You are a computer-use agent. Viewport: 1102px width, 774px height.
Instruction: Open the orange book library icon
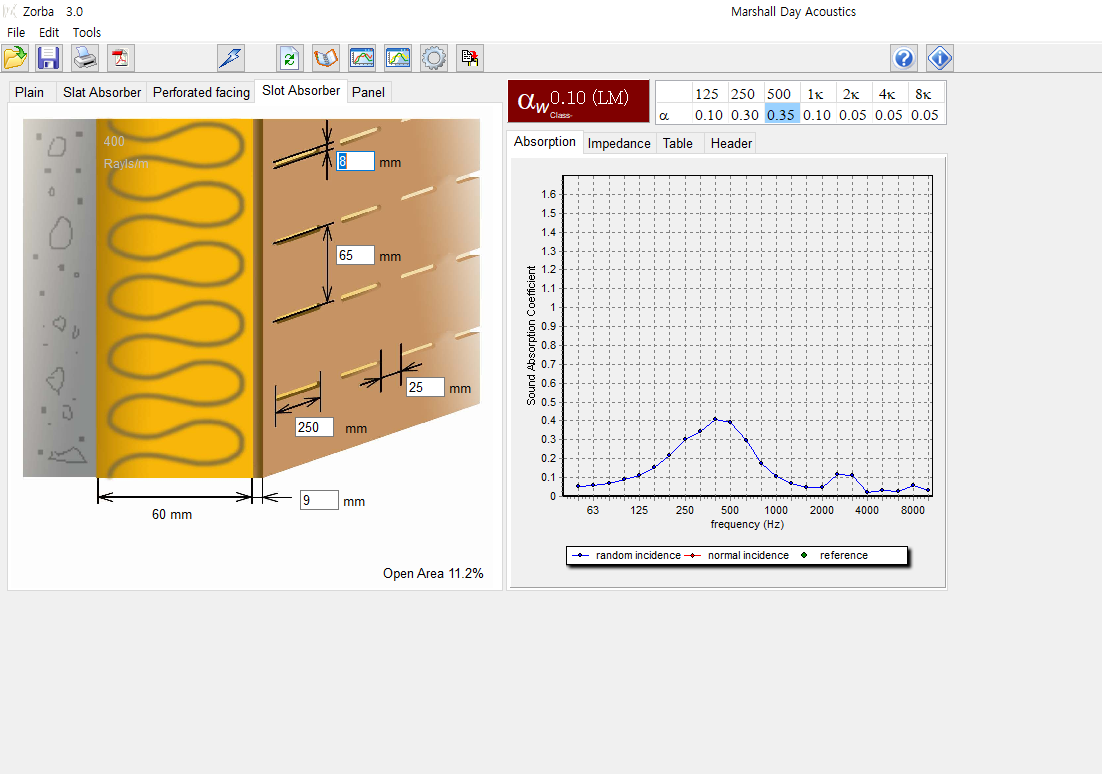[326, 58]
